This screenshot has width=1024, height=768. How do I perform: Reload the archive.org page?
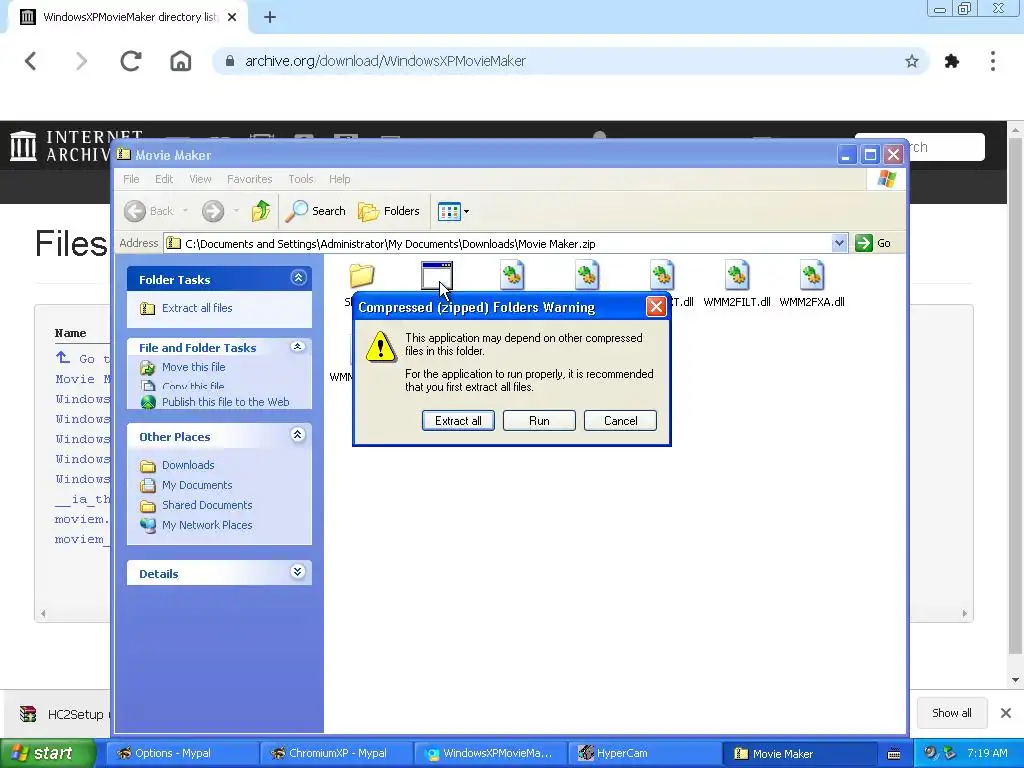pos(131,61)
